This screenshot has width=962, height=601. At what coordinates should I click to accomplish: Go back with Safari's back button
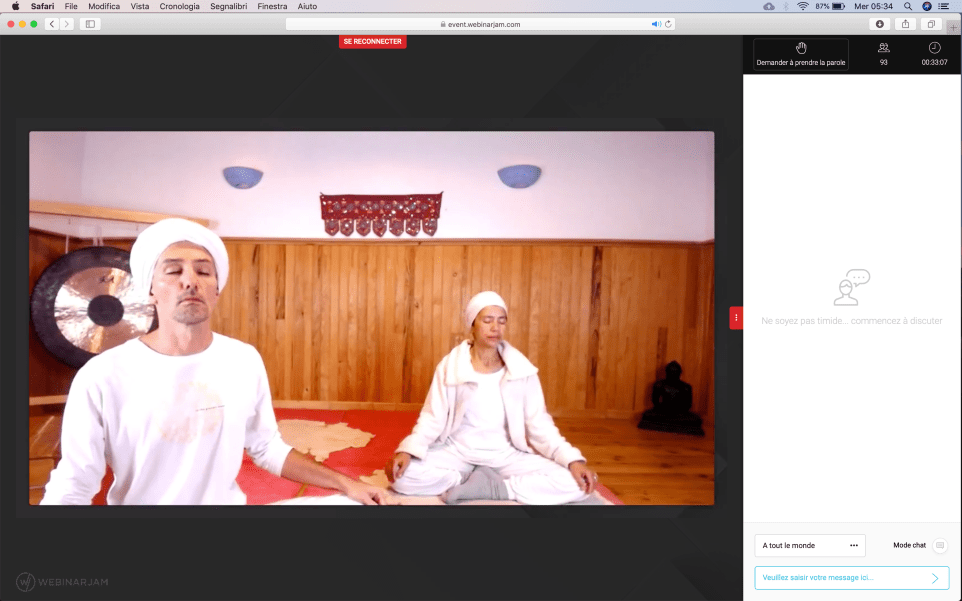[x=51, y=24]
